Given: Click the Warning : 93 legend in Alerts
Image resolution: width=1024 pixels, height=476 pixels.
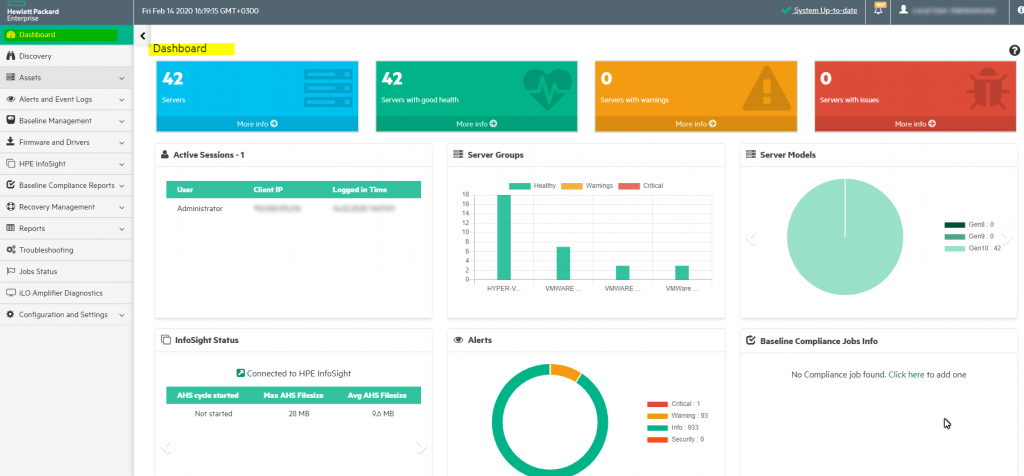Looking at the screenshot, I should pyautogui.click(x=678, y=416).
